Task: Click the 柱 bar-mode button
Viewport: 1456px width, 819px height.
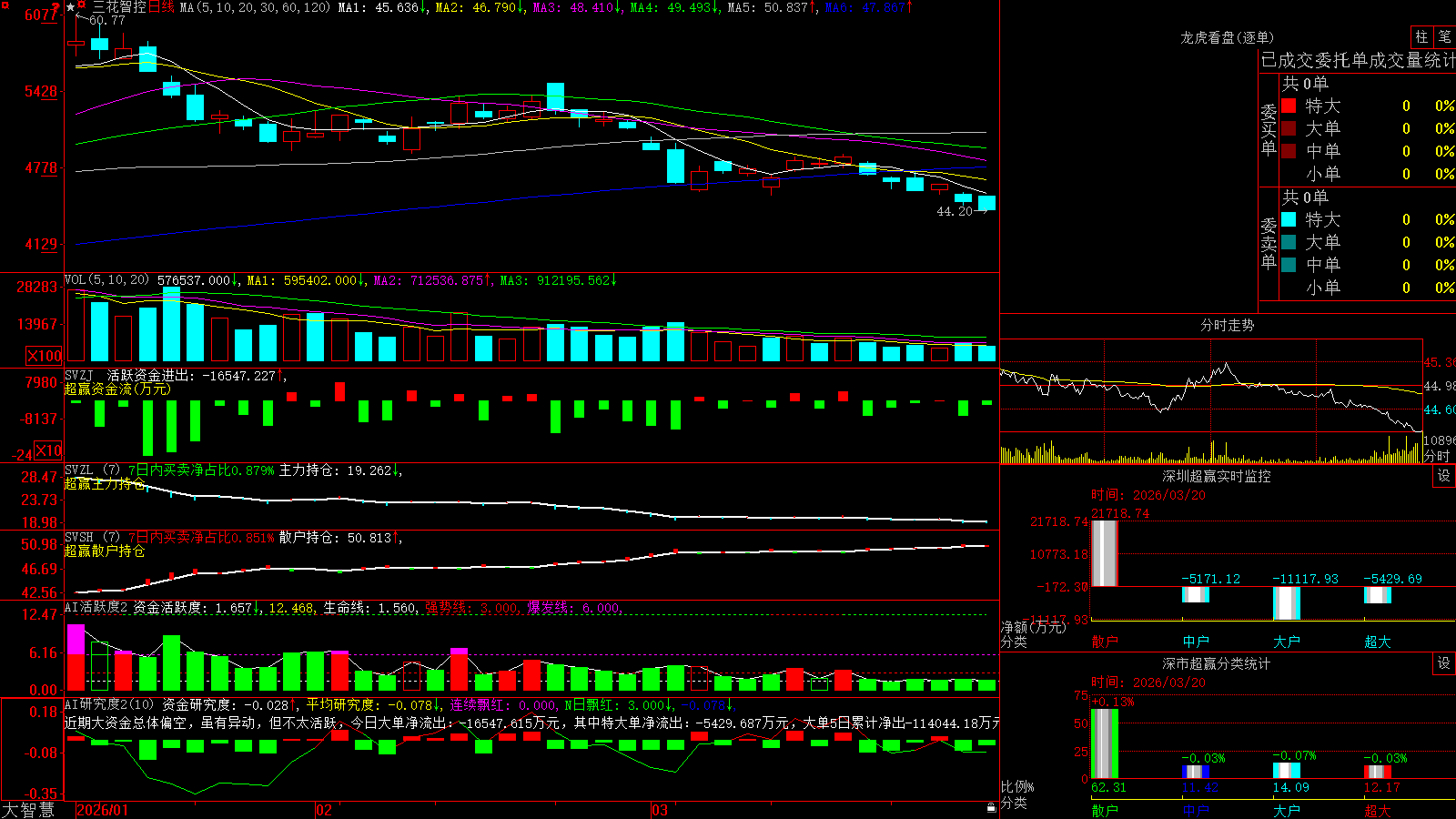Action: [1421, 37]
